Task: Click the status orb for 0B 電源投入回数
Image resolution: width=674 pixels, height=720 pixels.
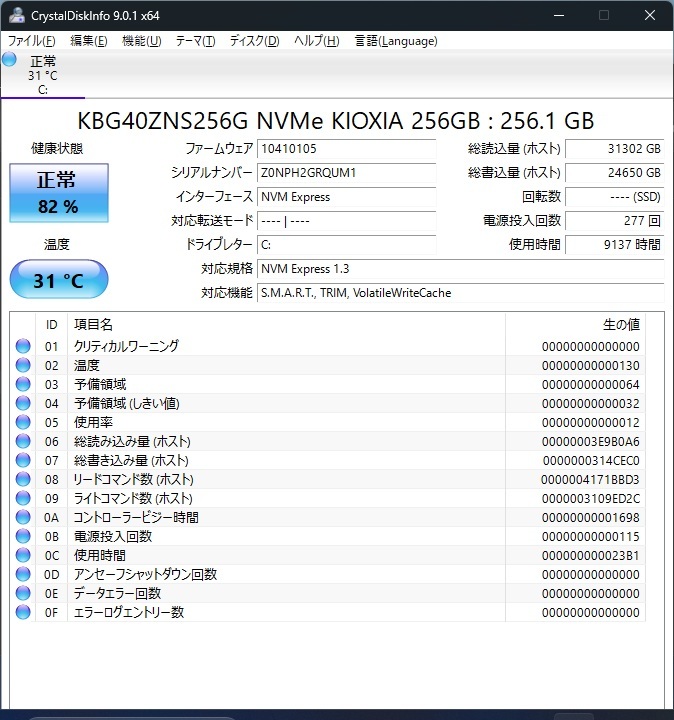Action: [x=23, y=536]
